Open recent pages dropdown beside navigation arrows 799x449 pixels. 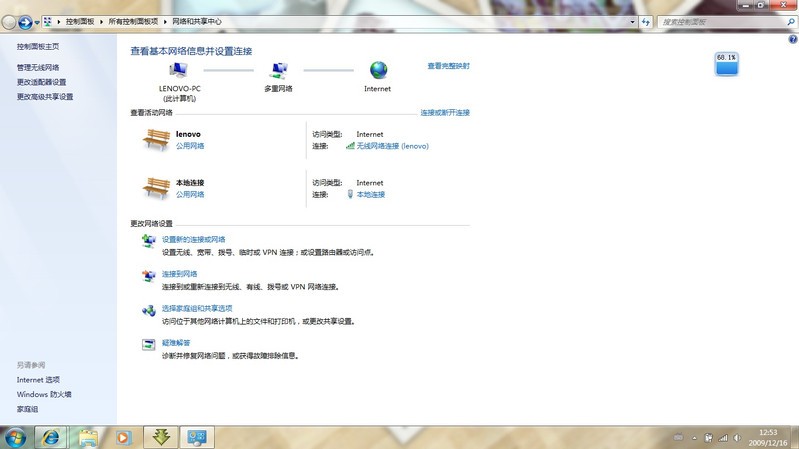[x=37, y=22]
